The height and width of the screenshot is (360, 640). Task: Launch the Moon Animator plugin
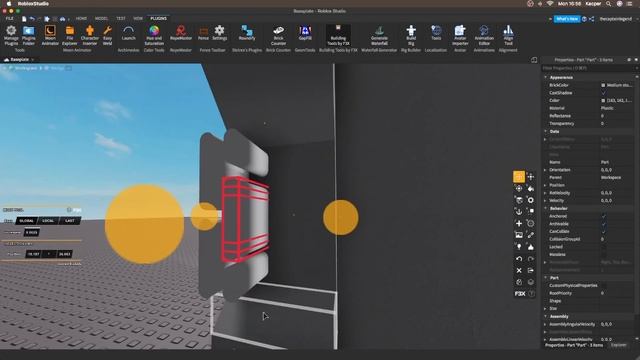50,35
